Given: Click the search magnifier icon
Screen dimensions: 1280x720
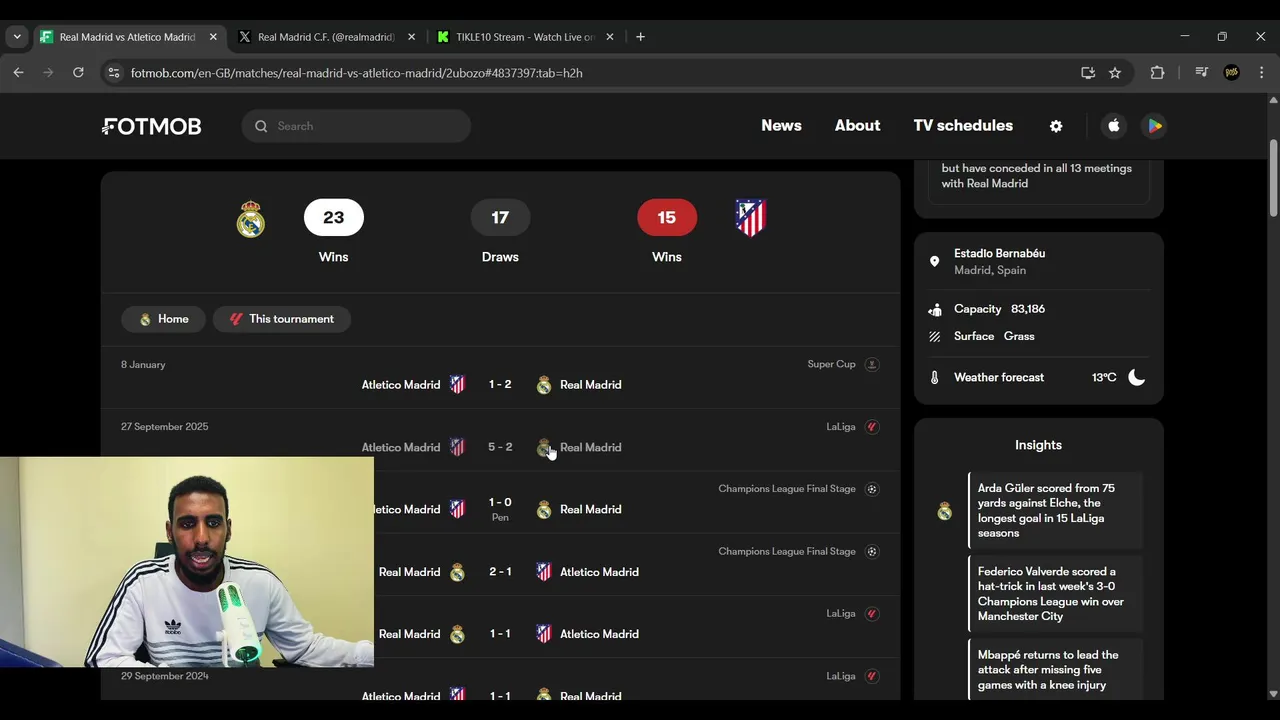Looking at the screenshot, I should coord(261,126).
